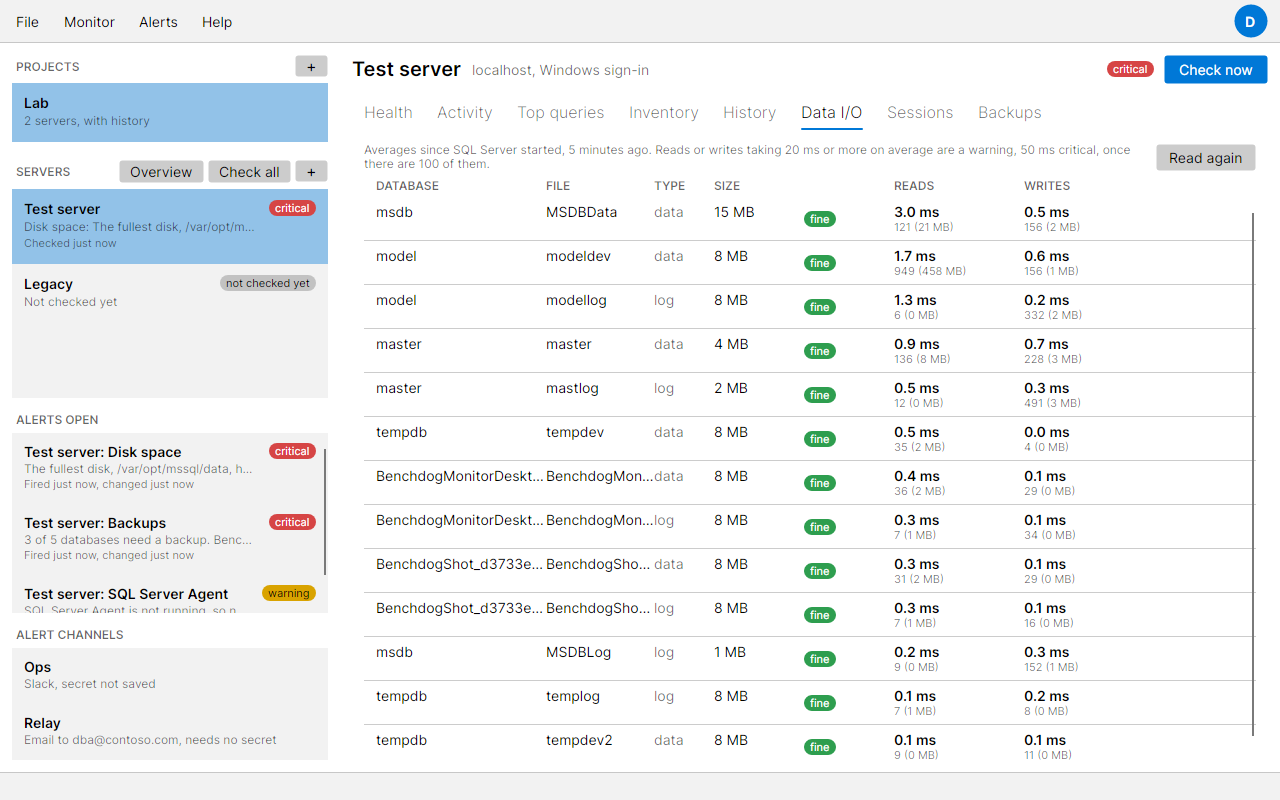Select the Ops alert channel
Viewport: 1280px width, 800px height.
tap(170, 675)
